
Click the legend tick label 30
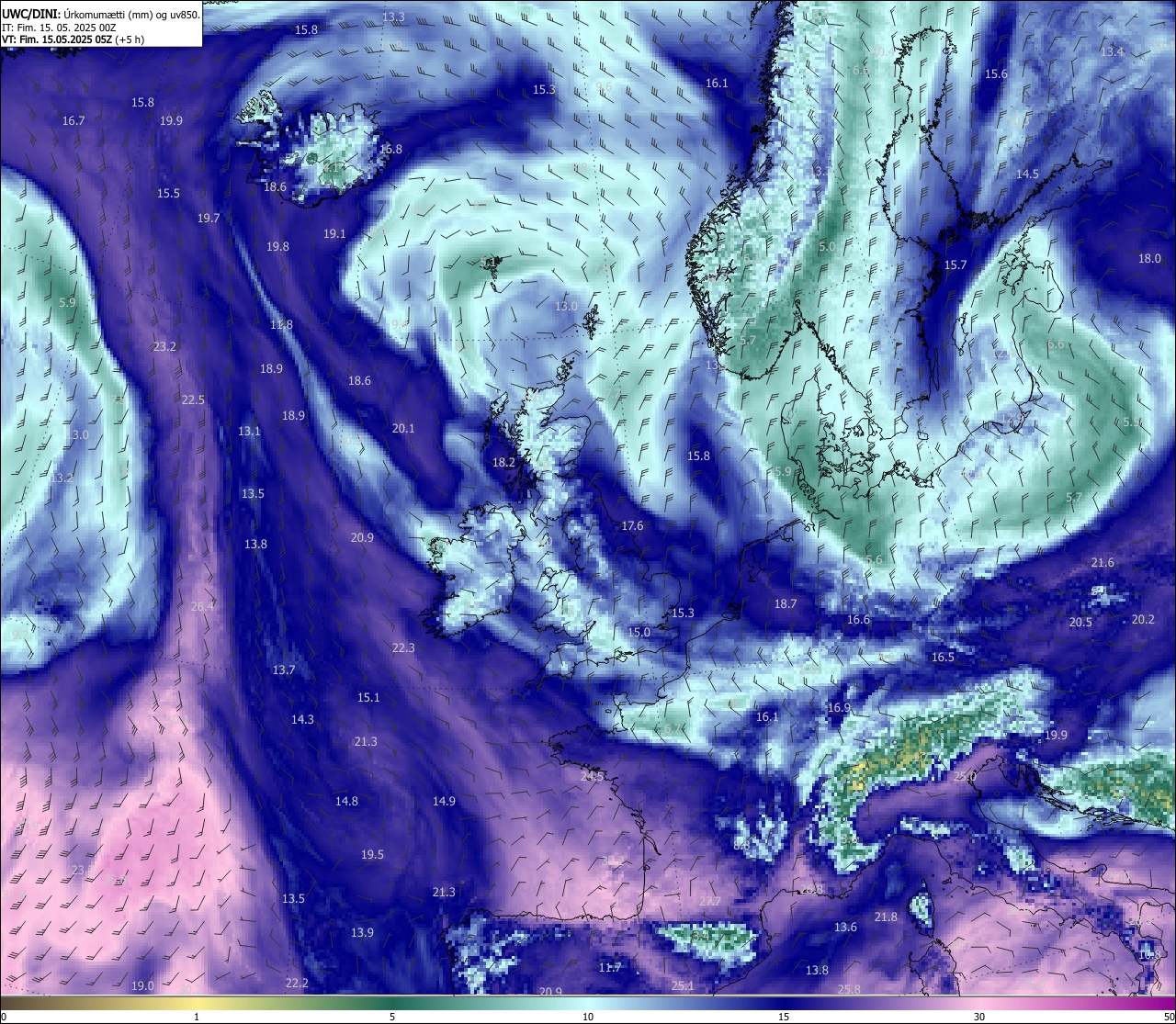pos(980,1017)
